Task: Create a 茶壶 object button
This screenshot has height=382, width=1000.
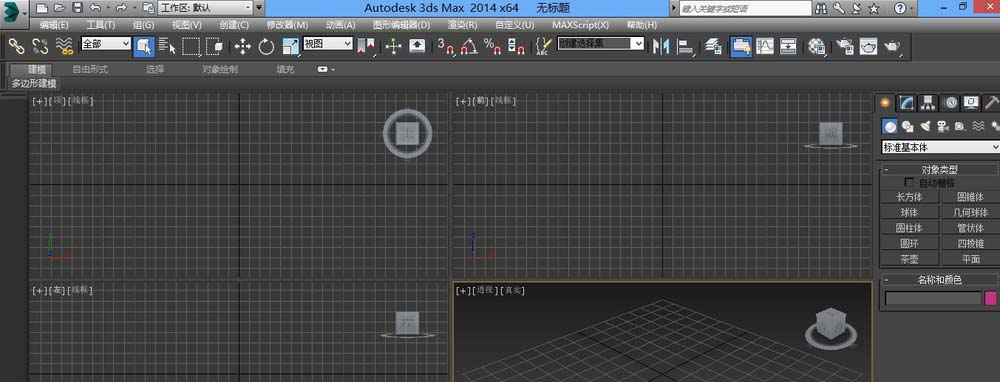Action: pos(909,259)
